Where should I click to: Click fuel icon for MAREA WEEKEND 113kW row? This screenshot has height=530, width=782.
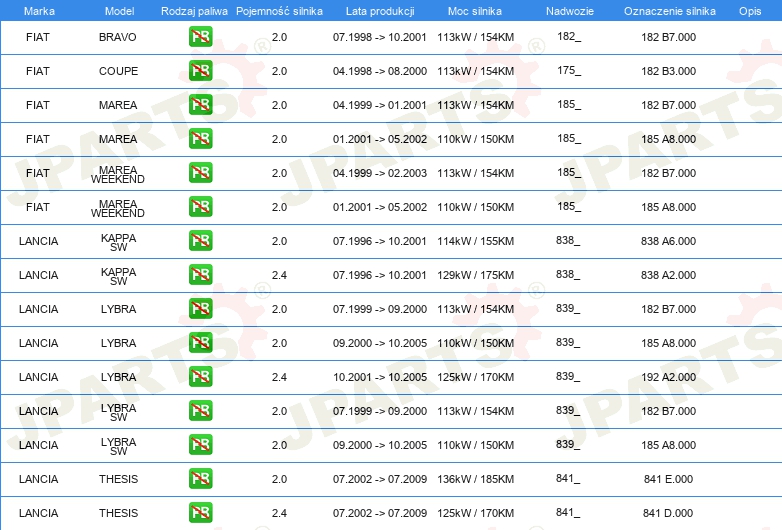[x=200, y=172]
